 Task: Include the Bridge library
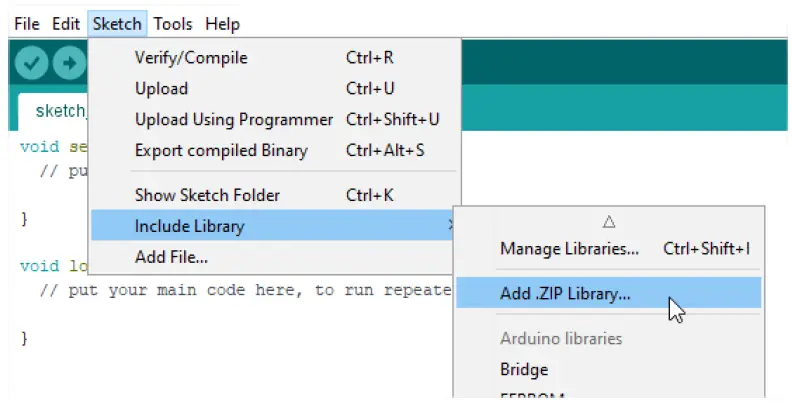click(524, 369)
